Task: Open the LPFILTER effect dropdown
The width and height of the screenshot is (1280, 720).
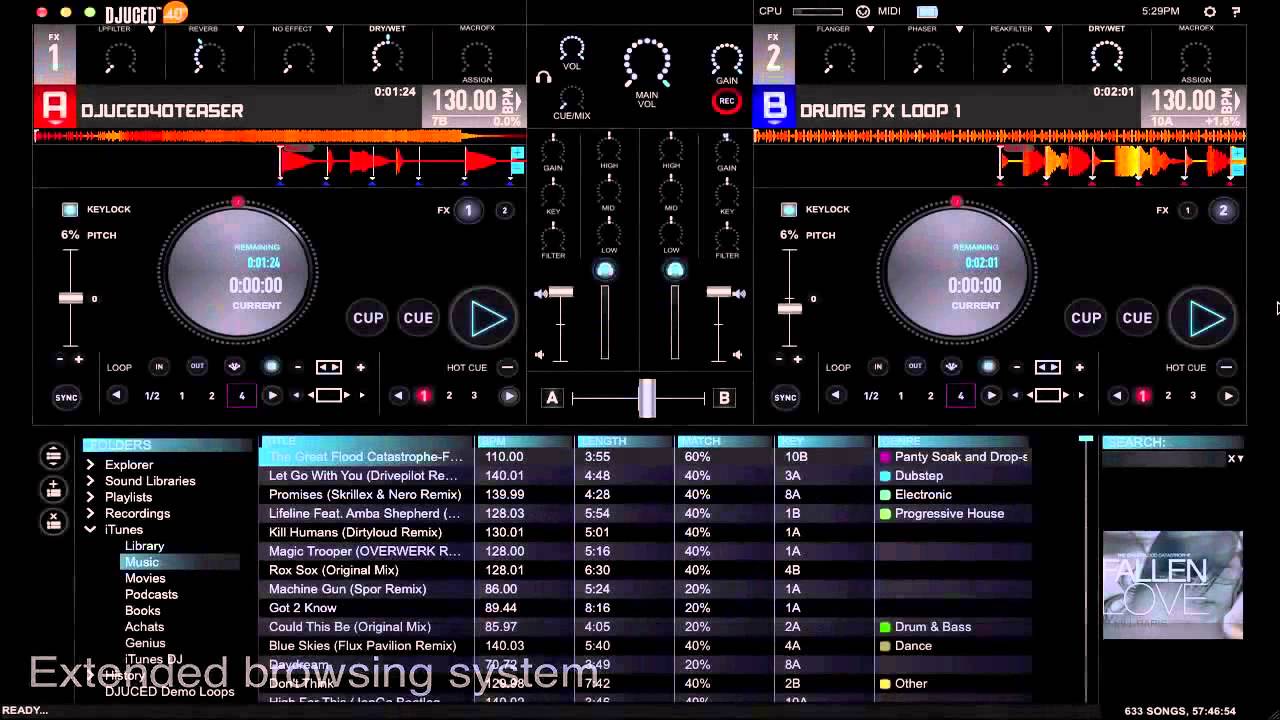Action: pyautogui.click(x=151, y=29)
